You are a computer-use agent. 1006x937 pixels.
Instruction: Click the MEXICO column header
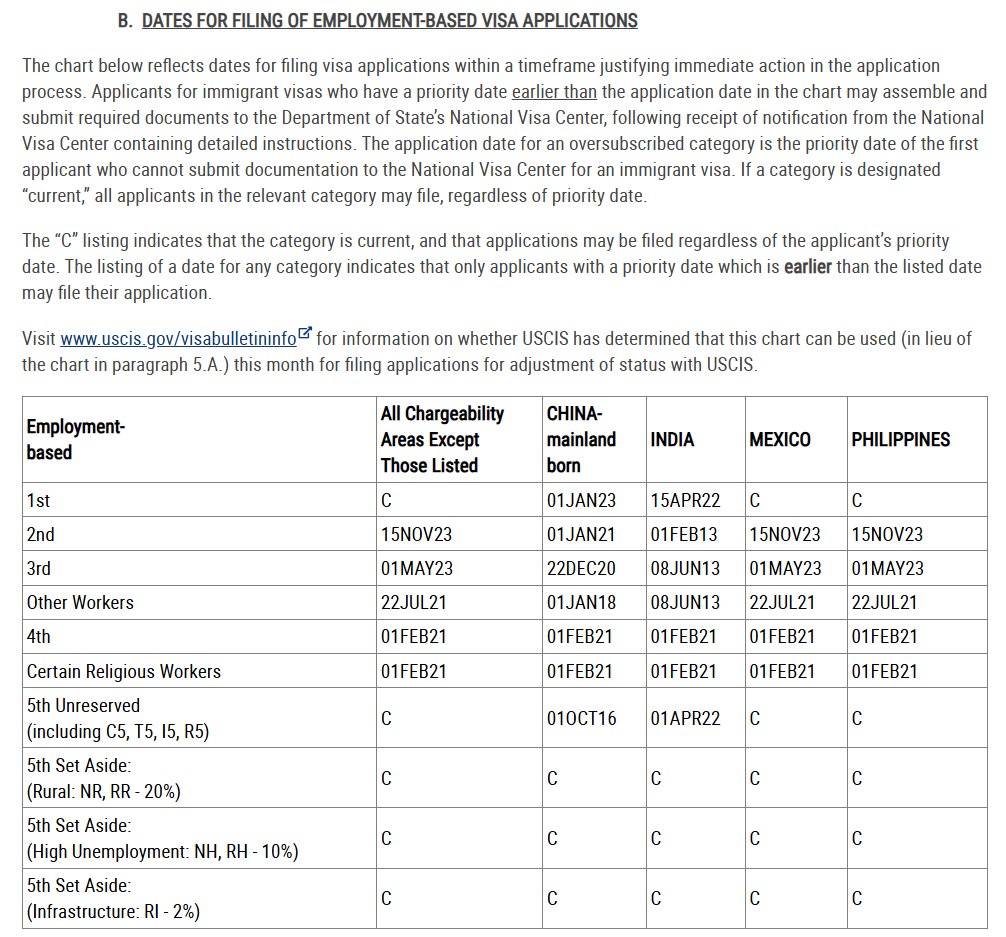780,439
